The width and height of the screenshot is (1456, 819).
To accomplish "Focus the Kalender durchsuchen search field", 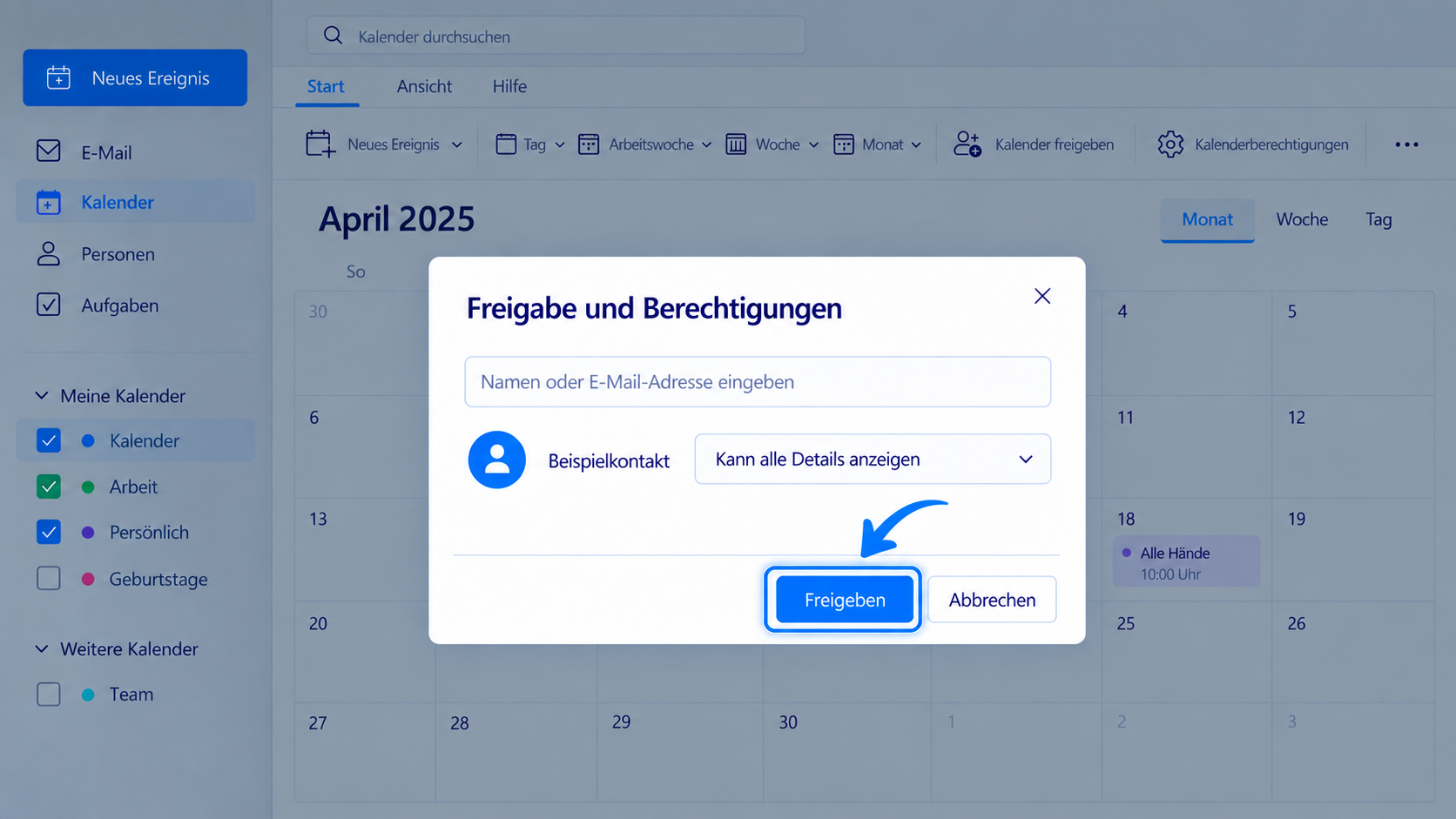I will click(556, 36).
